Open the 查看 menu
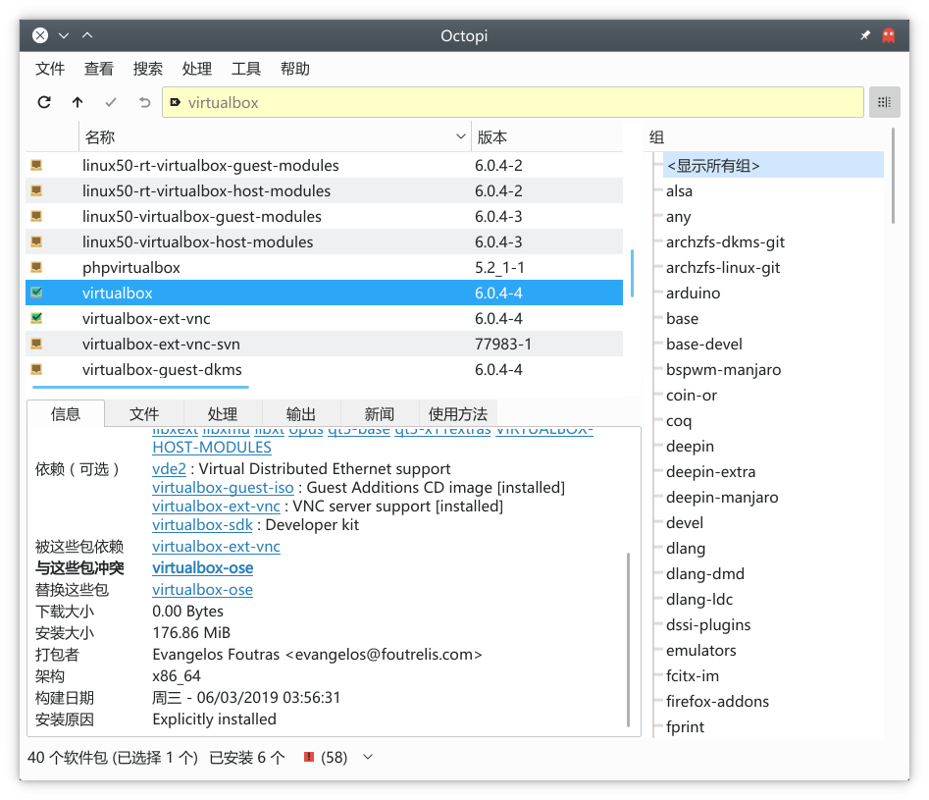Viewport: 929px width, 800px height. (x=99, y=69)
